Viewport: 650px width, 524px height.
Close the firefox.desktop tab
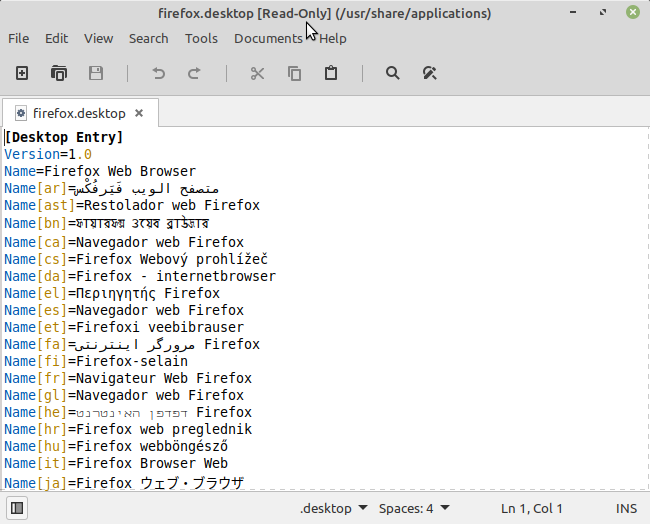coord(139,113)
